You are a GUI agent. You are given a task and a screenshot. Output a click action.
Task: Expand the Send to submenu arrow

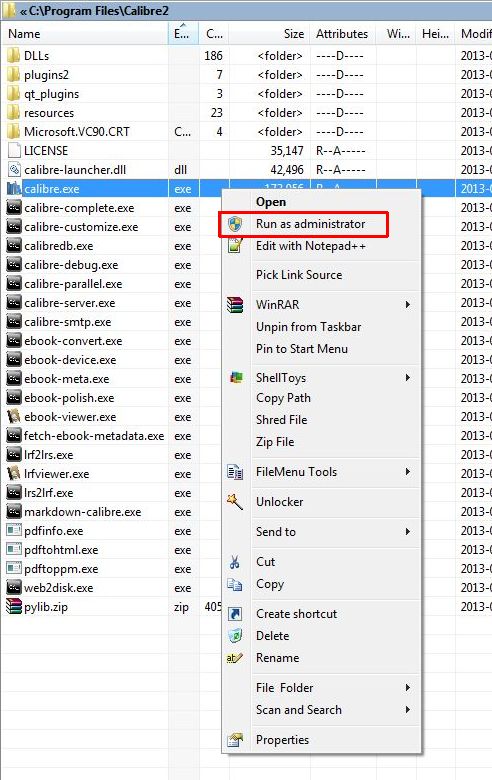pos(408,531)
